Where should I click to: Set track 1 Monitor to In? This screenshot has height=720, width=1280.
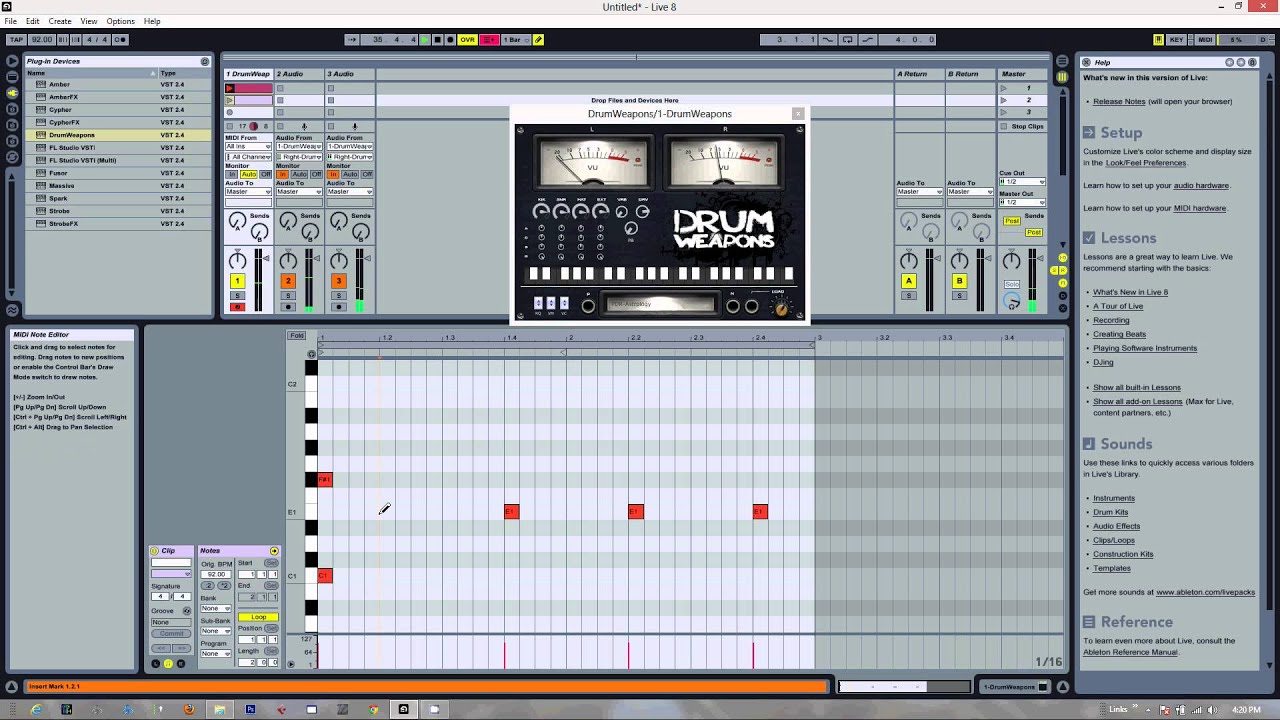tap(231, 174)
